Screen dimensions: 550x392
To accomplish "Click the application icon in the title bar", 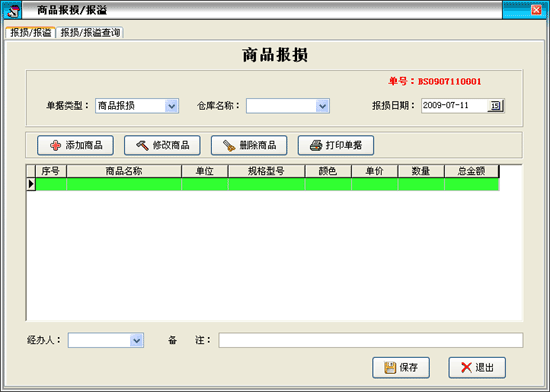I will click(13, 11).
